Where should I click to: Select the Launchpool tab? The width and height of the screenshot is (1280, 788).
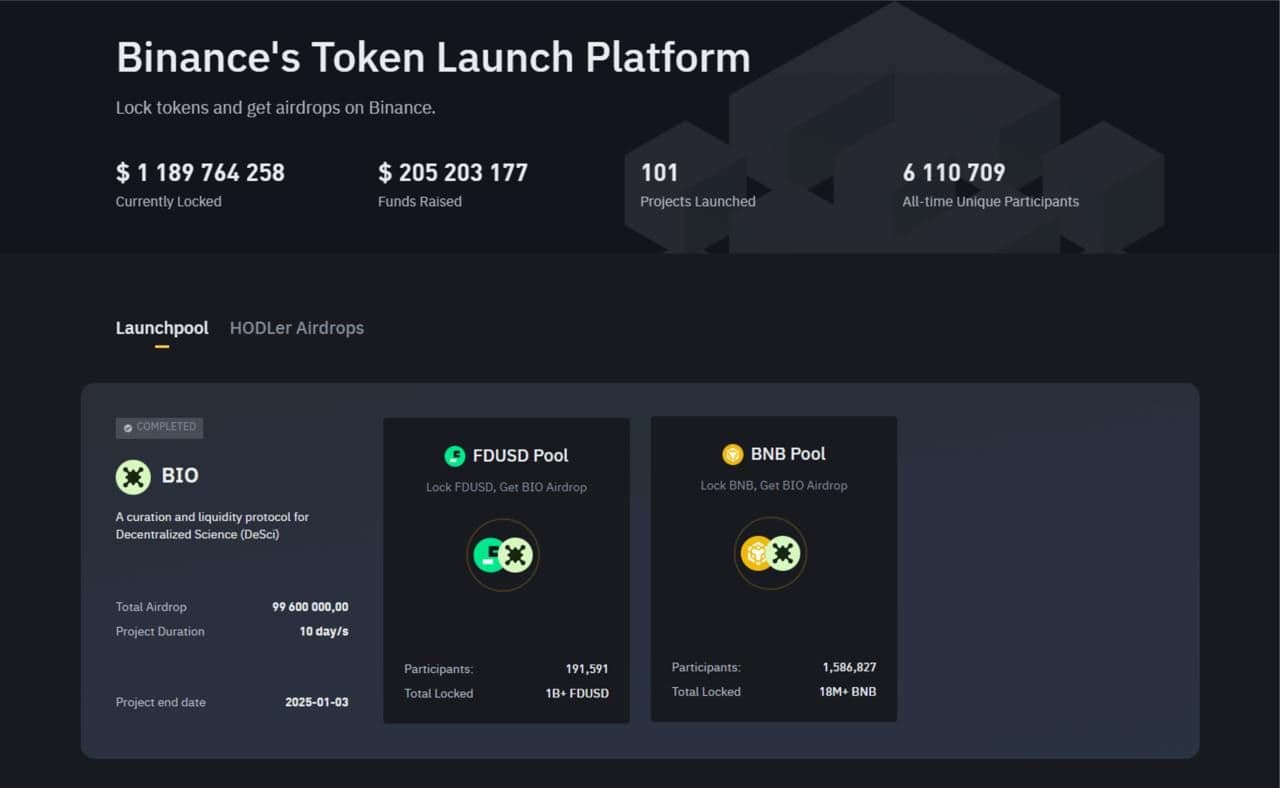tap(162, 328)
